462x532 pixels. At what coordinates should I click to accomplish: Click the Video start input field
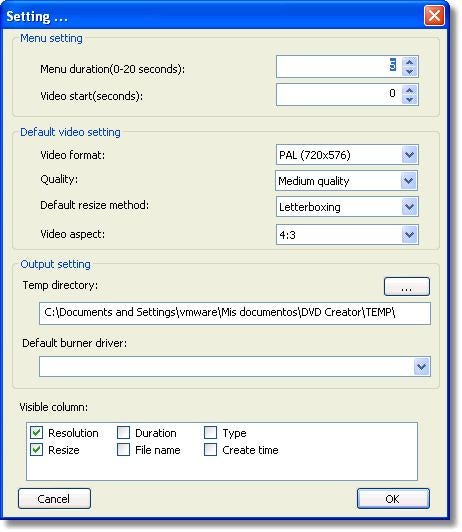tap(339, 95)
